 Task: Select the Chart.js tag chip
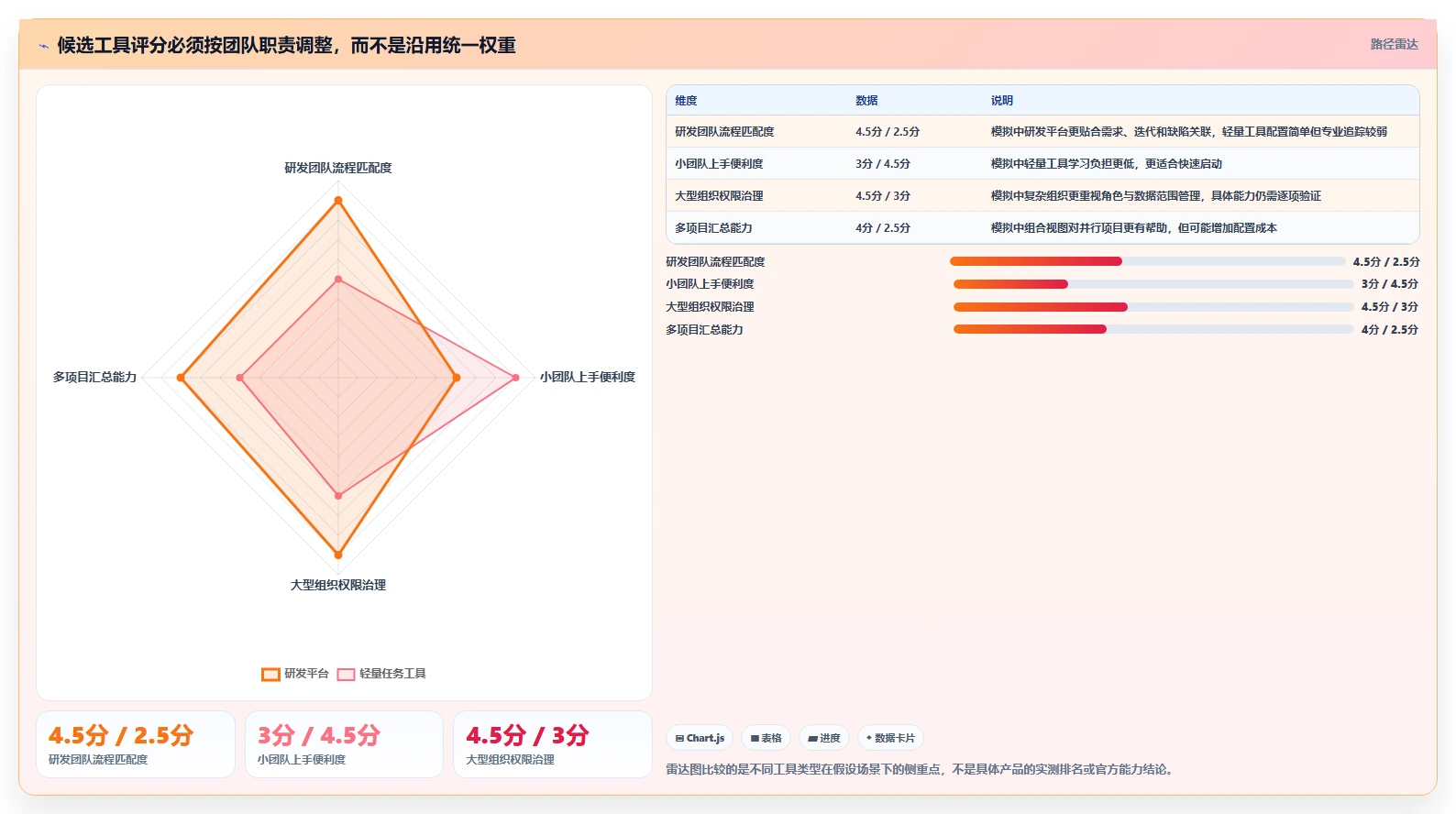700,738
